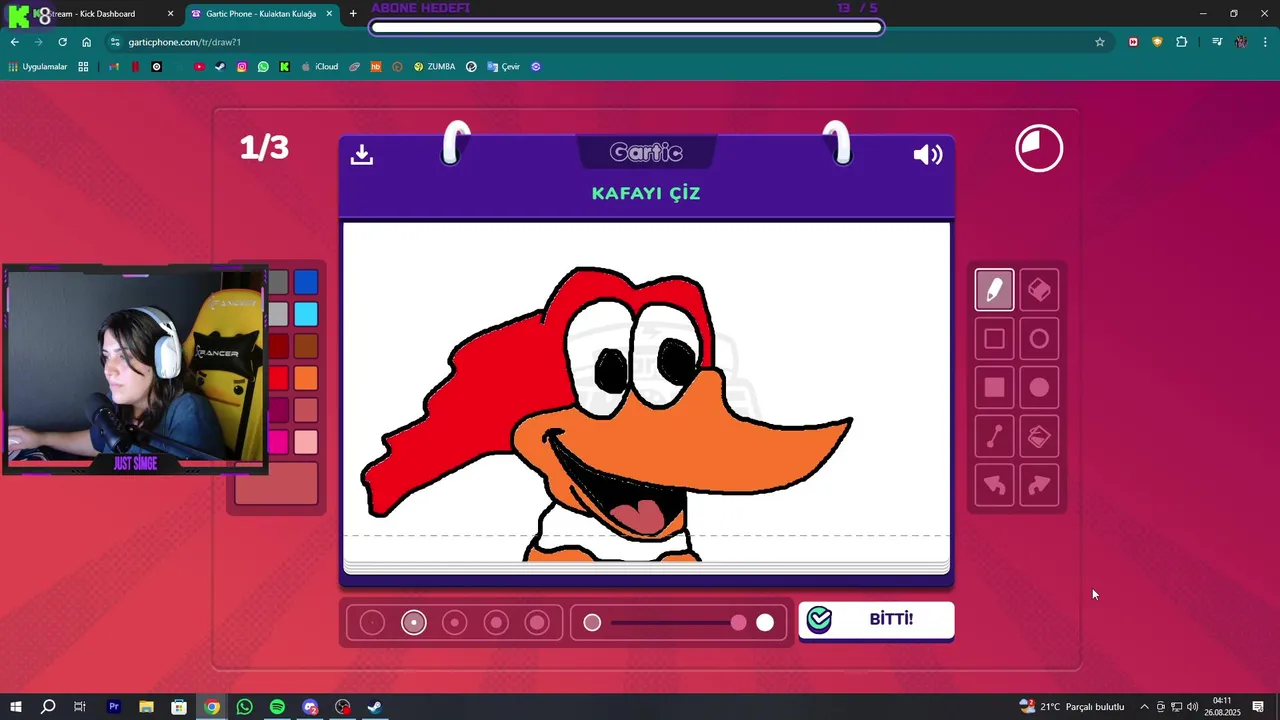Select the largest brush thickness

click(538, 623)
